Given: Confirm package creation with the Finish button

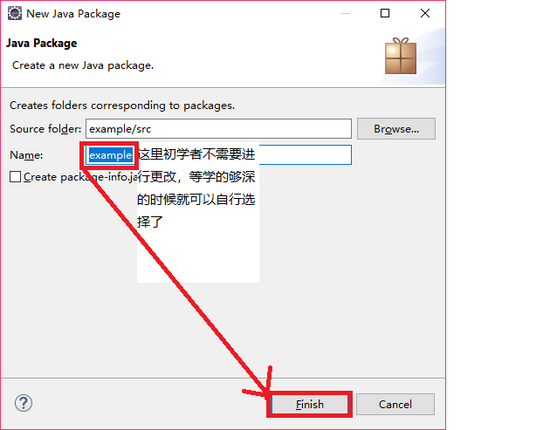Looking at the screenshot, I should [310, 404].
